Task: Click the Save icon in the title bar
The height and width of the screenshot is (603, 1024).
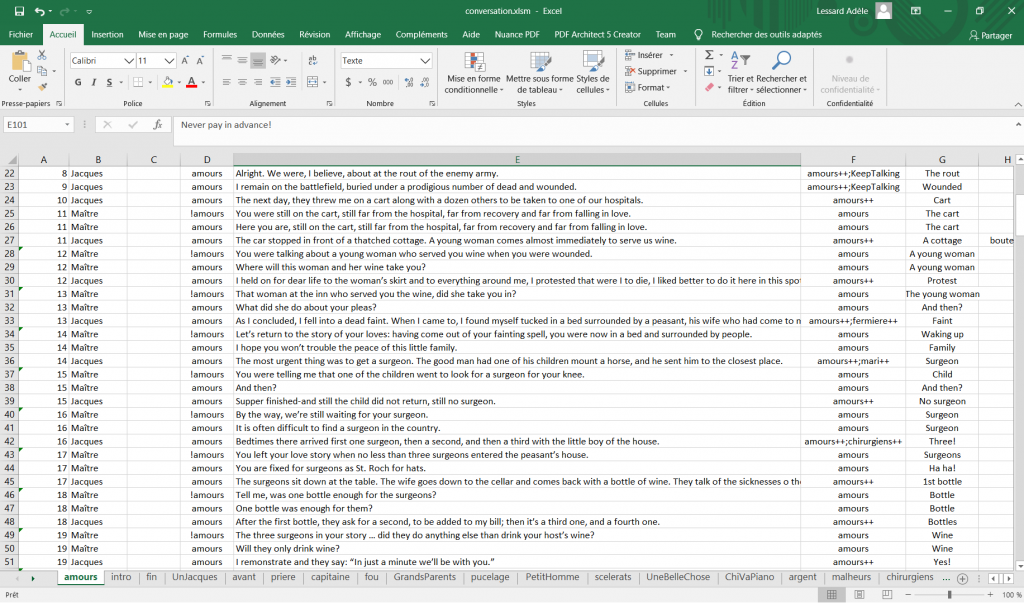Action: [x=19, y=11]
